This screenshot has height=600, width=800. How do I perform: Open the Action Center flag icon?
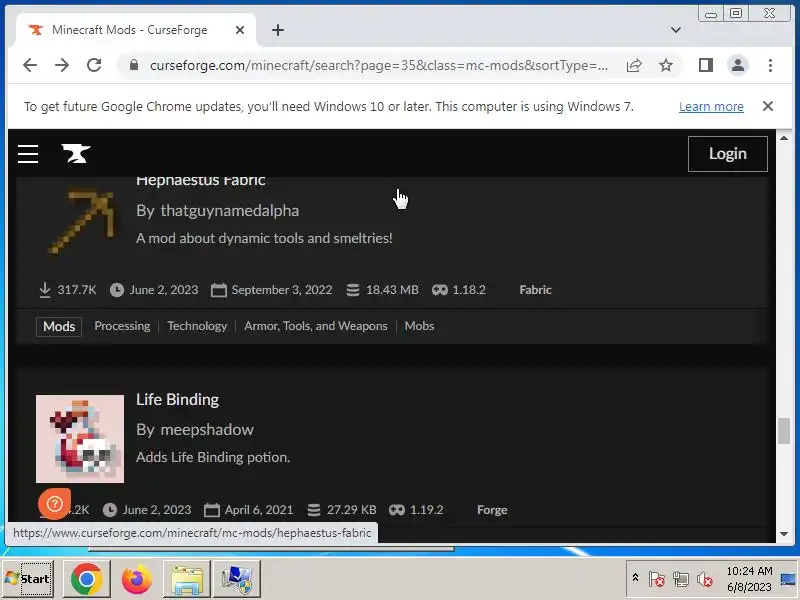click(656, 579)
